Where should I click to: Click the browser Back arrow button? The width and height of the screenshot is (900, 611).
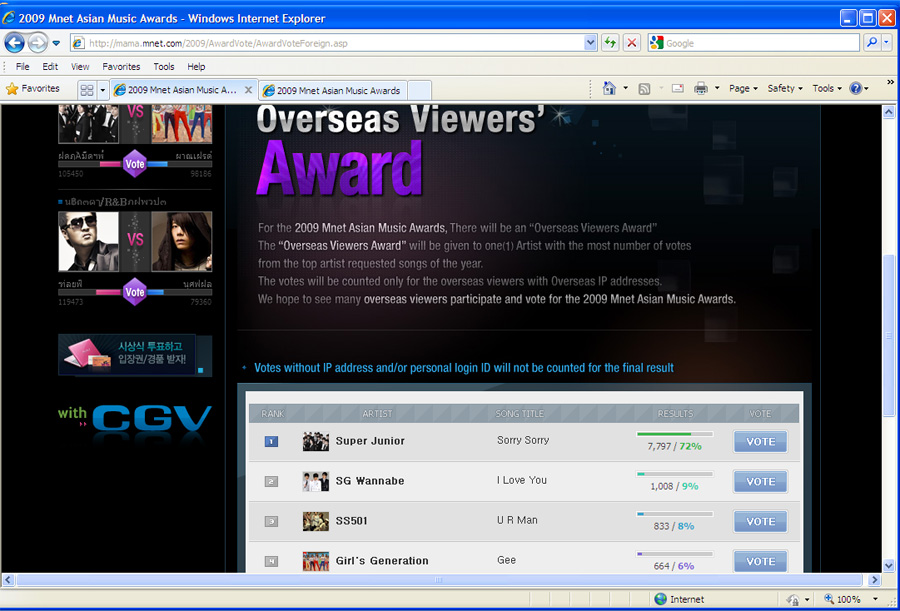[x=14, y=42]
